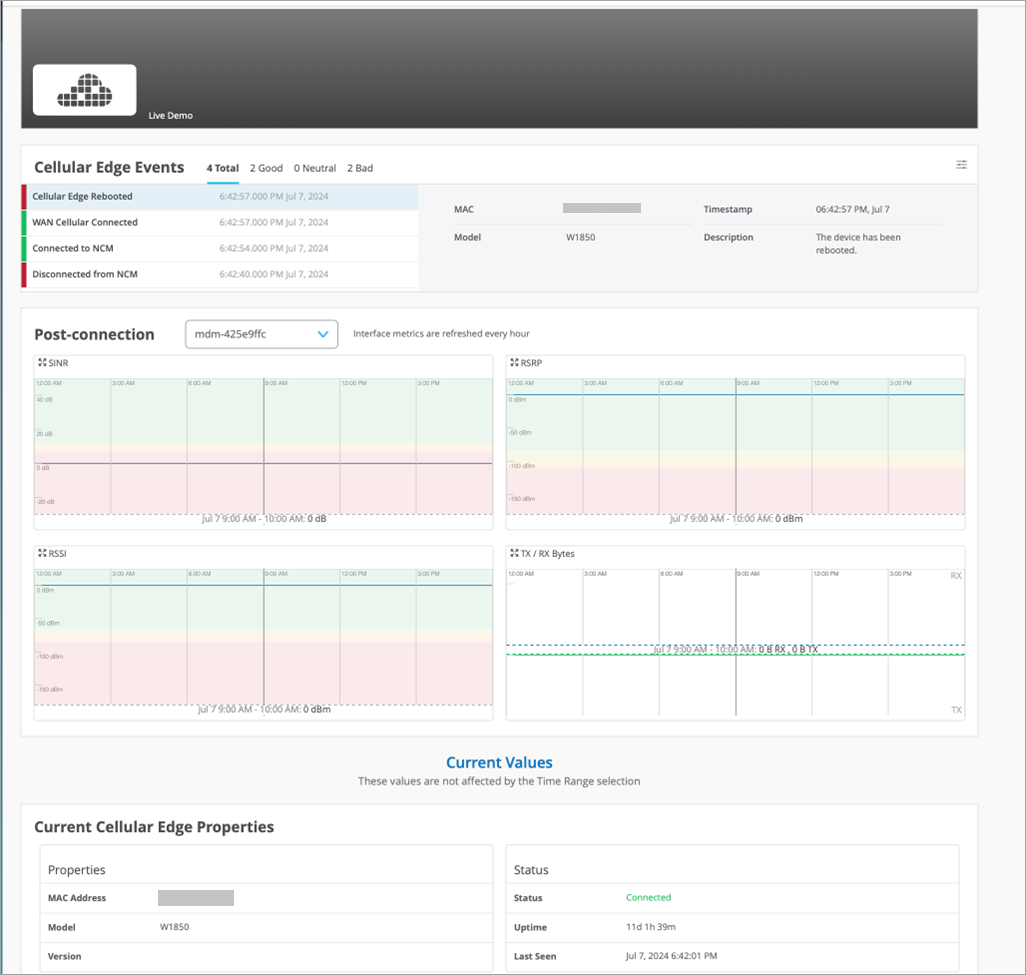This screenshot has width=1026, height=975.
Task: Open the mdm-425e9ffc interface dropdown
Action: 261,334
